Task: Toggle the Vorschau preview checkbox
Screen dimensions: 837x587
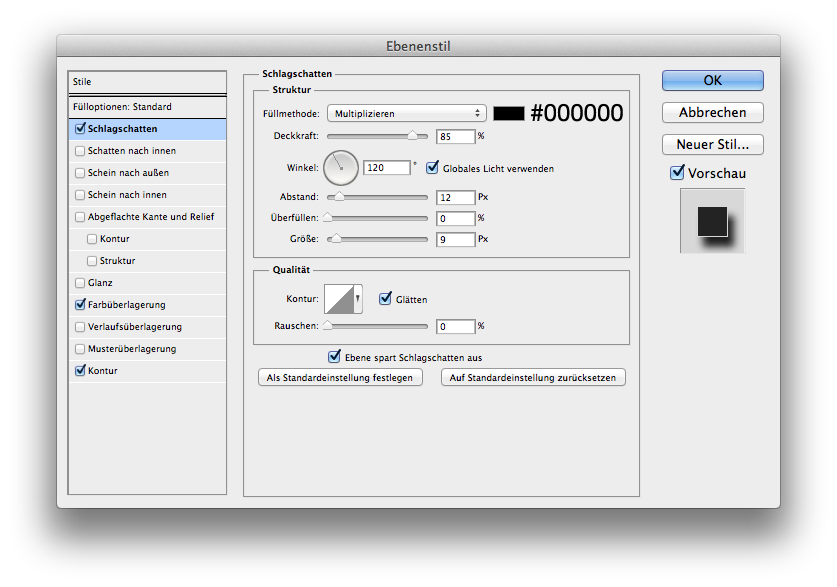Action: [x=677, y=173]
